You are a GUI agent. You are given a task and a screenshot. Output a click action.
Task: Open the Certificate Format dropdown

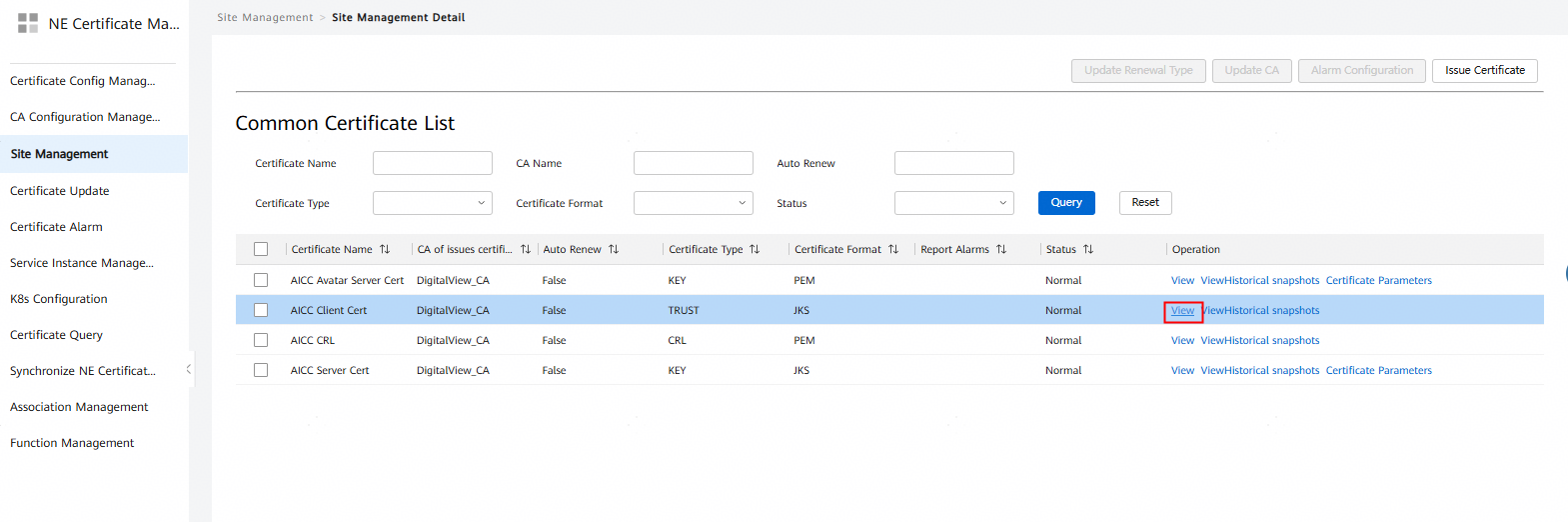click(694, 203)
